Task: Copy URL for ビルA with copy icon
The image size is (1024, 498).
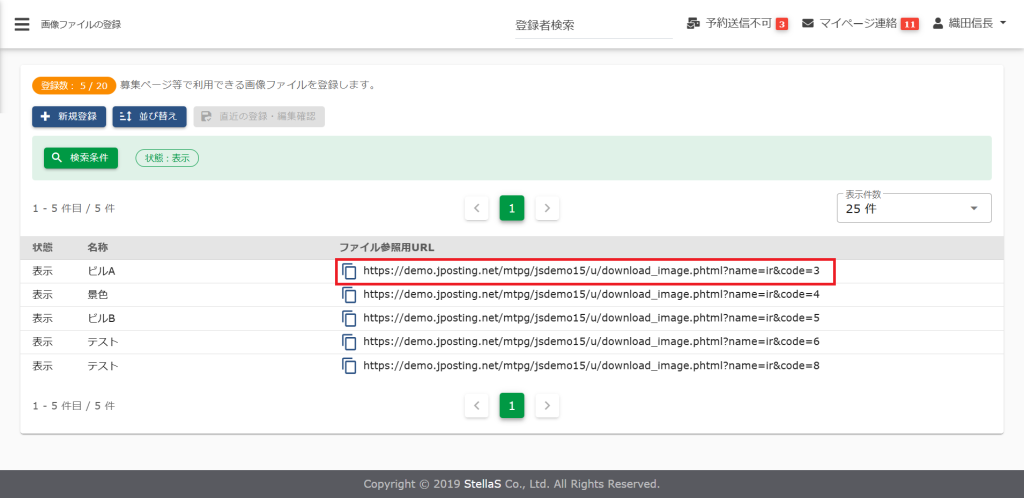Action: pos(350,271)
